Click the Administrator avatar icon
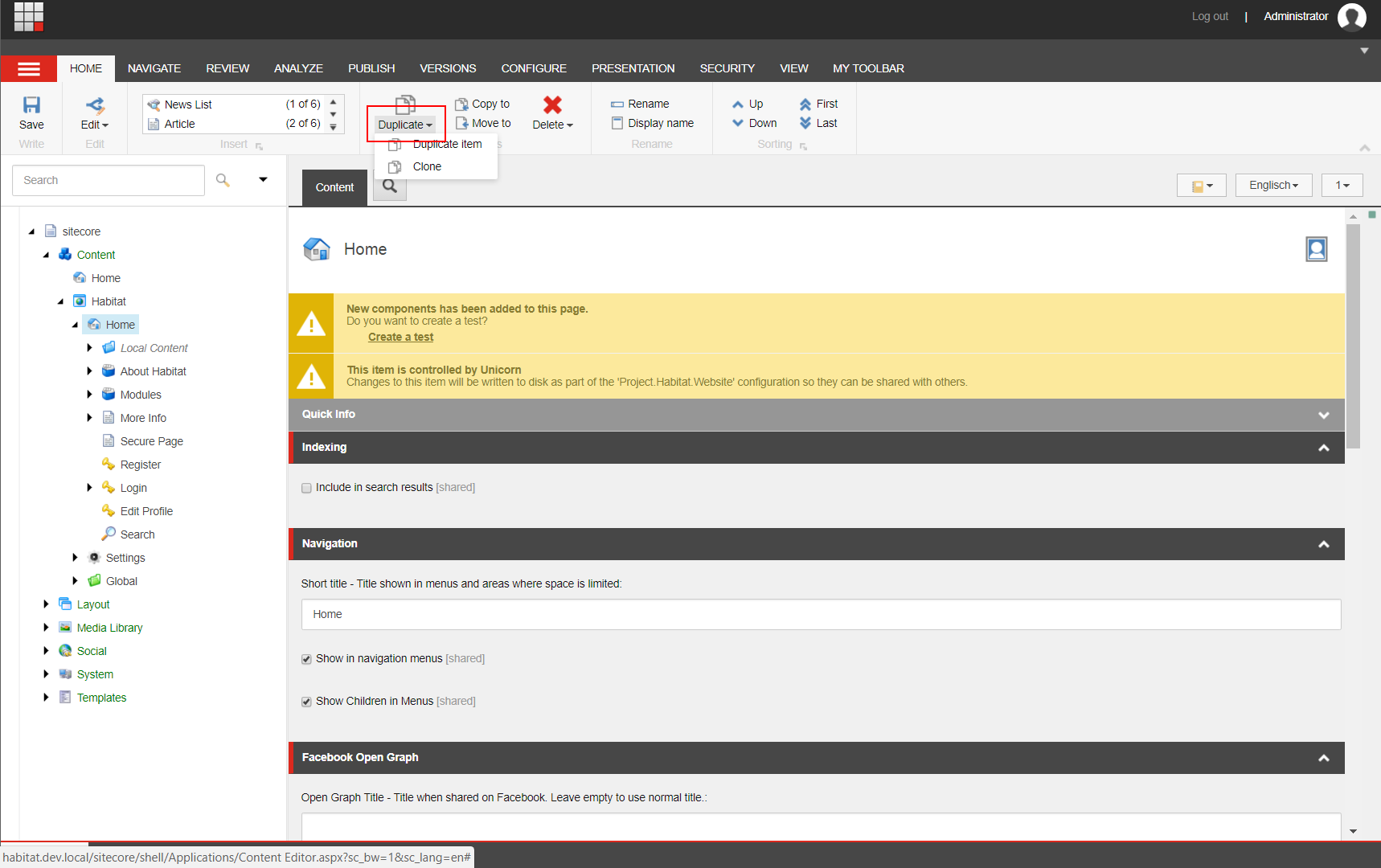The height and width of the screenshot is (868, 1381). click(x=1351, y=16)
